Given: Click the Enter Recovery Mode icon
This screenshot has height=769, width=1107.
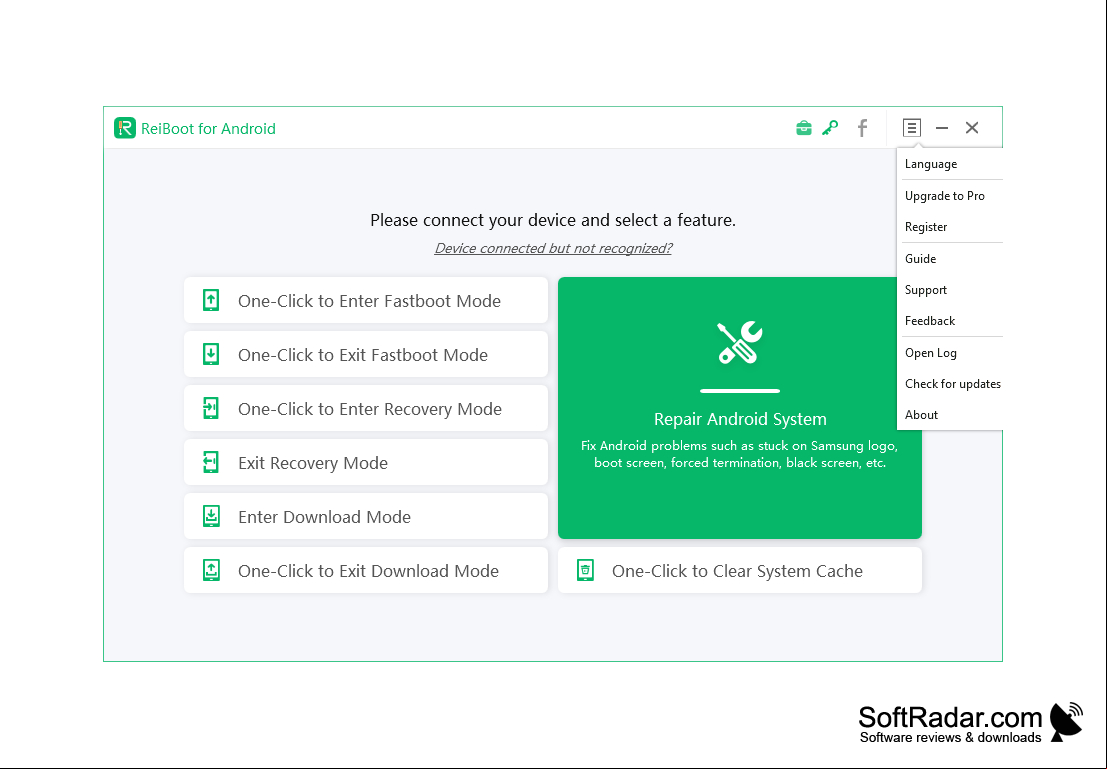Looking at the screenshot, I should tap(211, 408).
